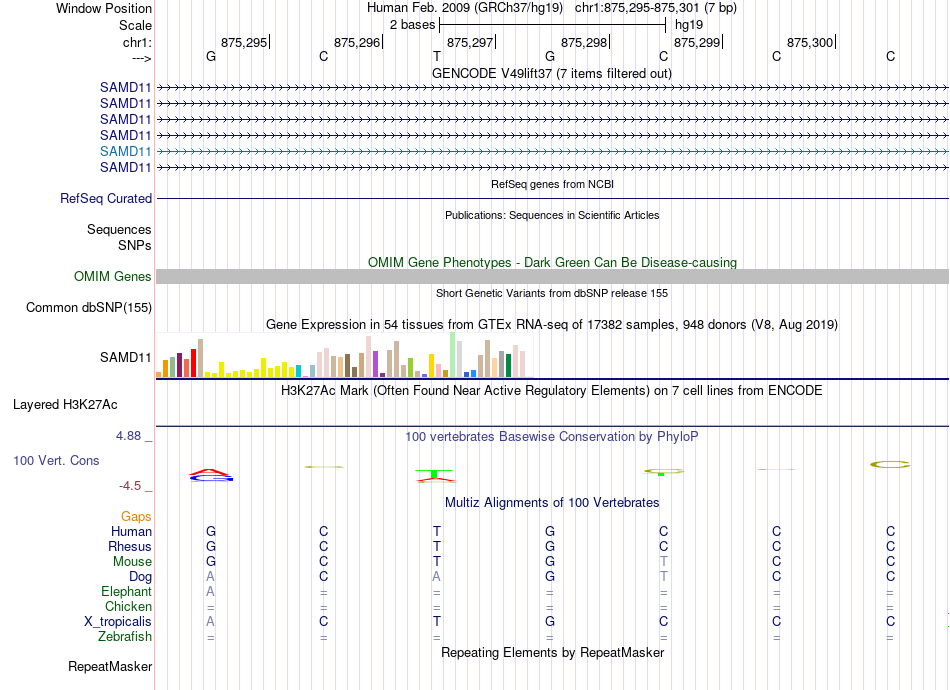This screenshot has height=690, width=950.
Task: Select the X_tropicalis species label
Action: 118,622
